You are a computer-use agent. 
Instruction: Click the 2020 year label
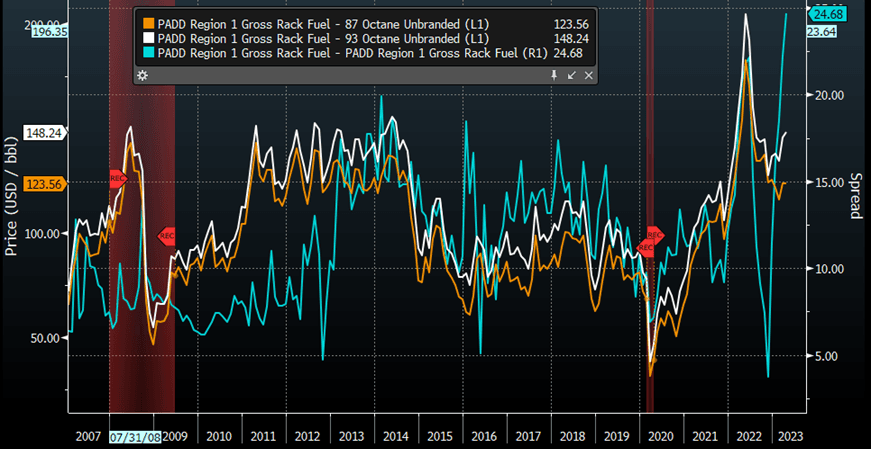[x=660, y=436]
